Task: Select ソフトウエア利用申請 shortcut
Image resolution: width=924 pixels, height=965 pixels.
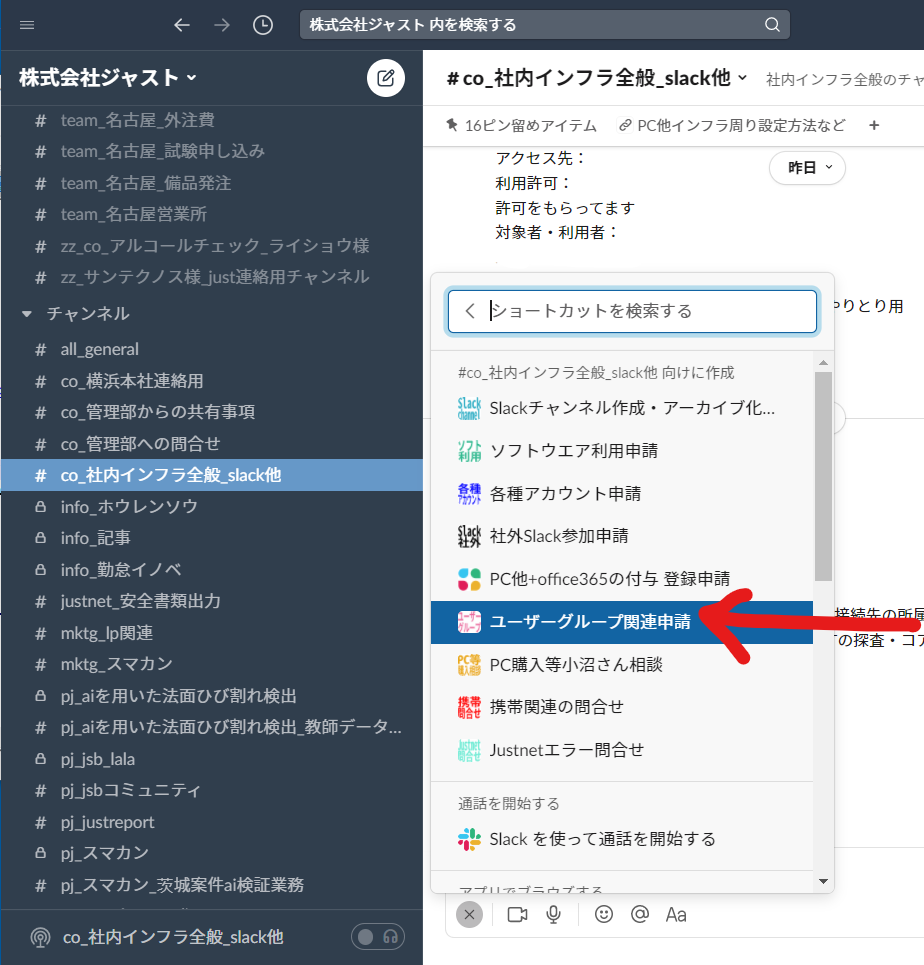Action: [x=622, y=450]
